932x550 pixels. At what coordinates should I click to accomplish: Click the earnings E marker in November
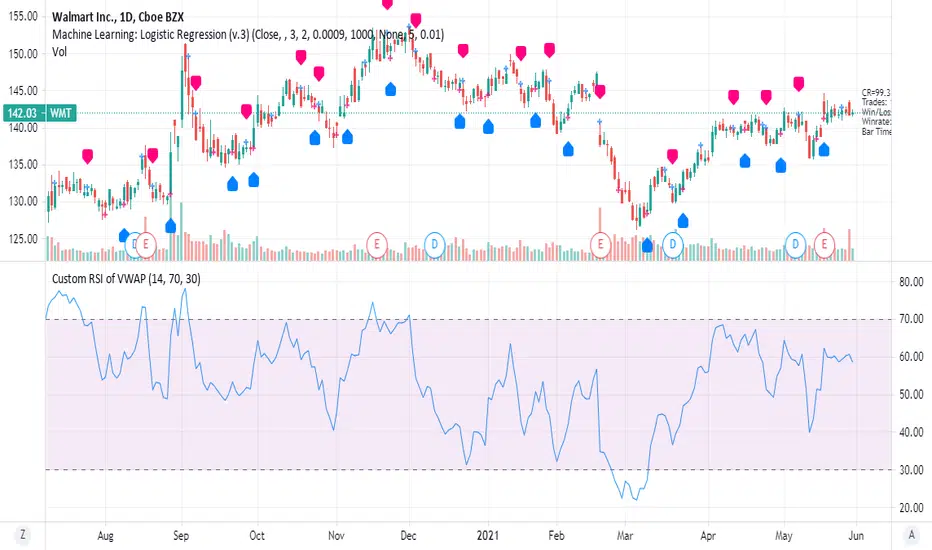[376, 244]
